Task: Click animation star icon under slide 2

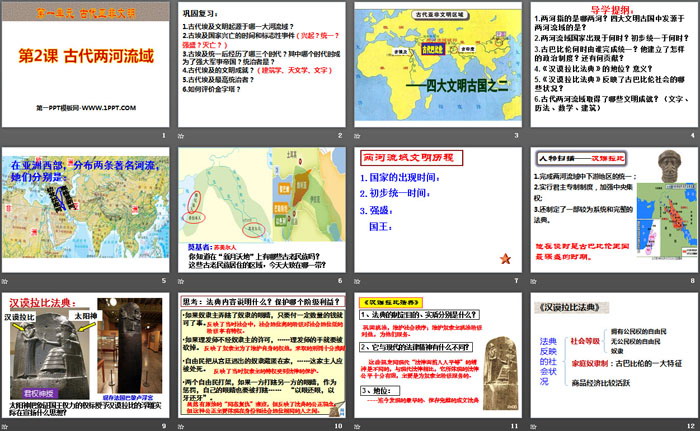Action: coord(181,136)
